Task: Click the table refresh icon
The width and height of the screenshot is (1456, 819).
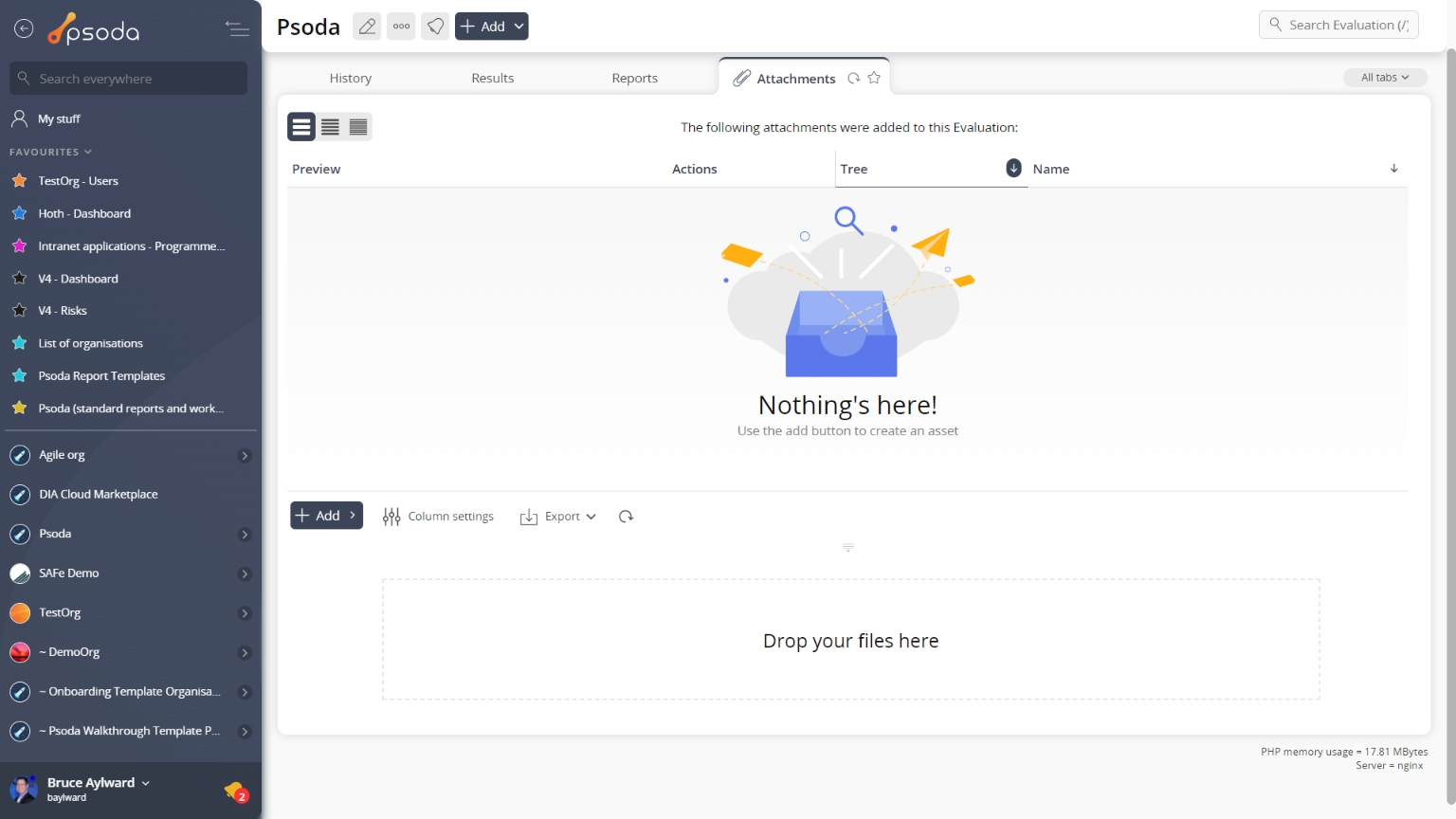Action: tap(626, 517)
